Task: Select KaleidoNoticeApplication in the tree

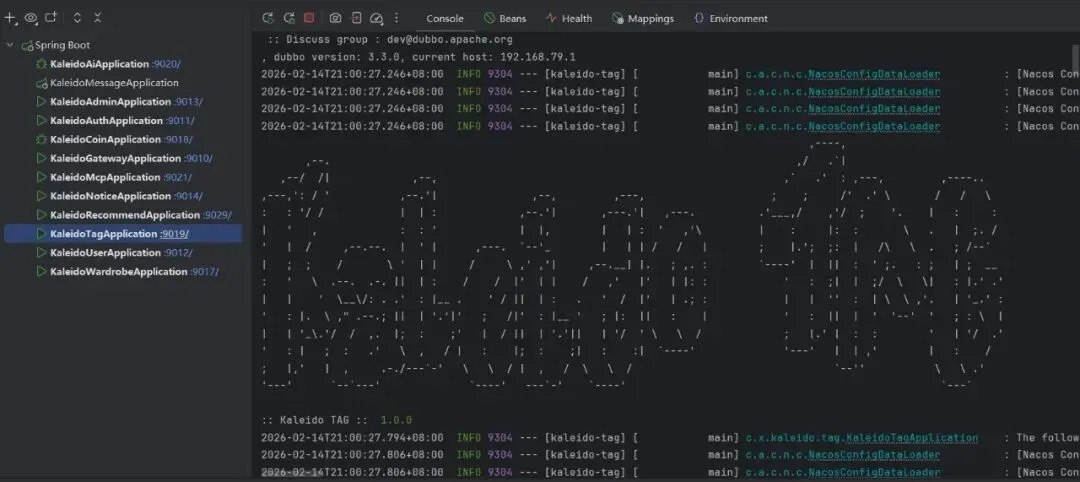Action: click(110, 196)
